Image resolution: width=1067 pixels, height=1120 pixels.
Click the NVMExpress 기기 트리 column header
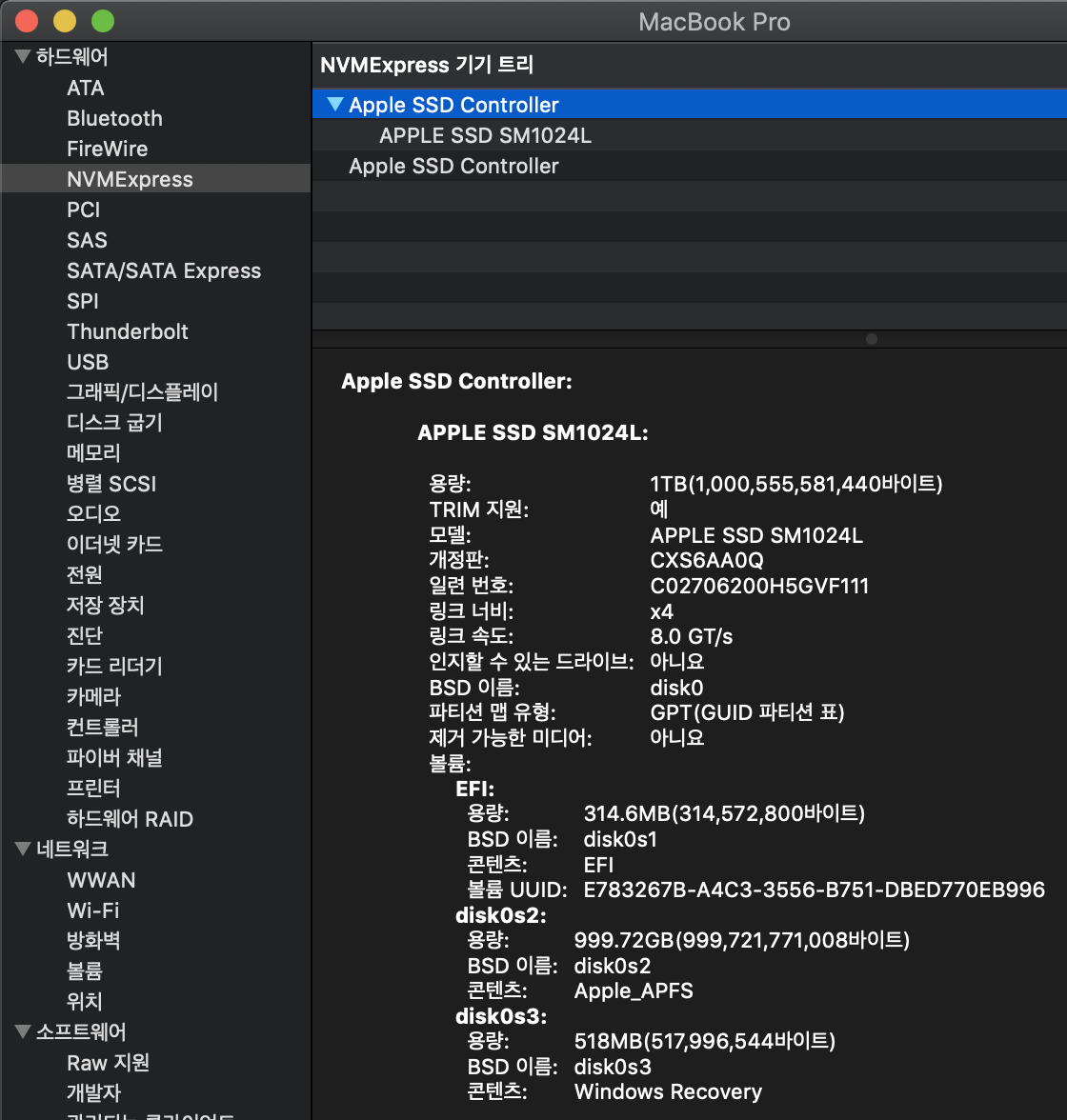pos(690,65)
